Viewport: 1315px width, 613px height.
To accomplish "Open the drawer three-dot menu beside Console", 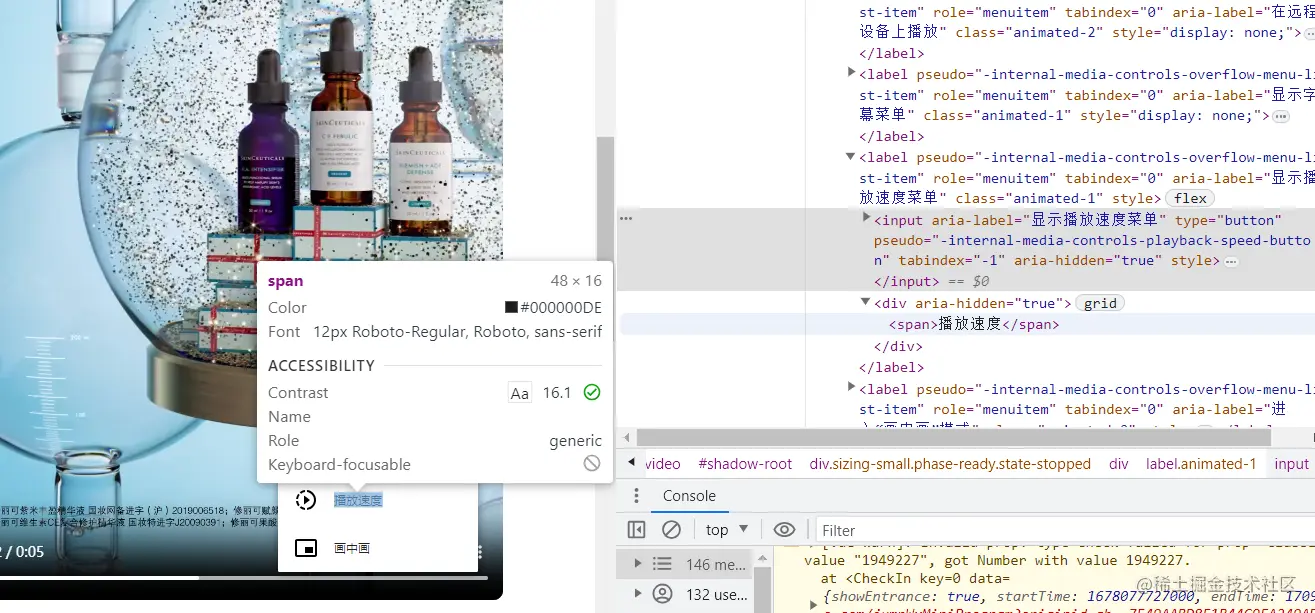I will [x=635, y=496].
